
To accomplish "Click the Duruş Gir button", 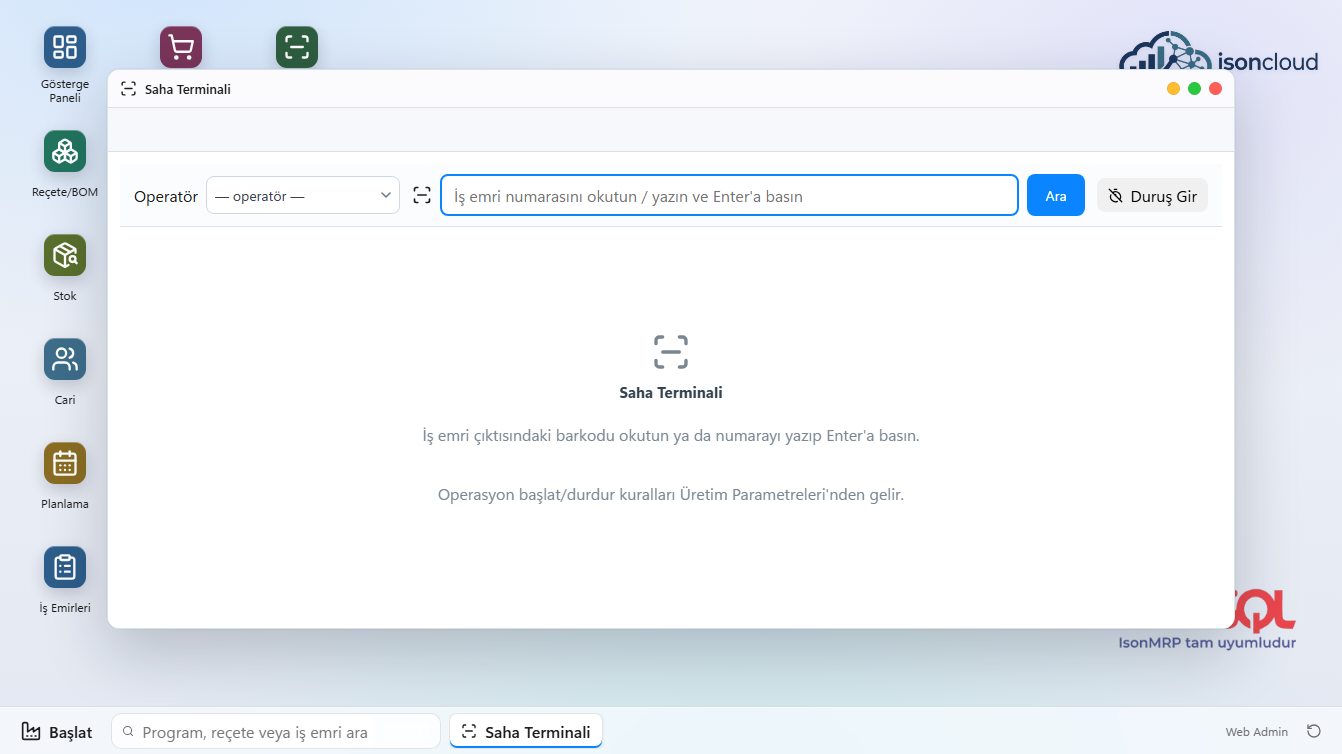I will 1153,196.
